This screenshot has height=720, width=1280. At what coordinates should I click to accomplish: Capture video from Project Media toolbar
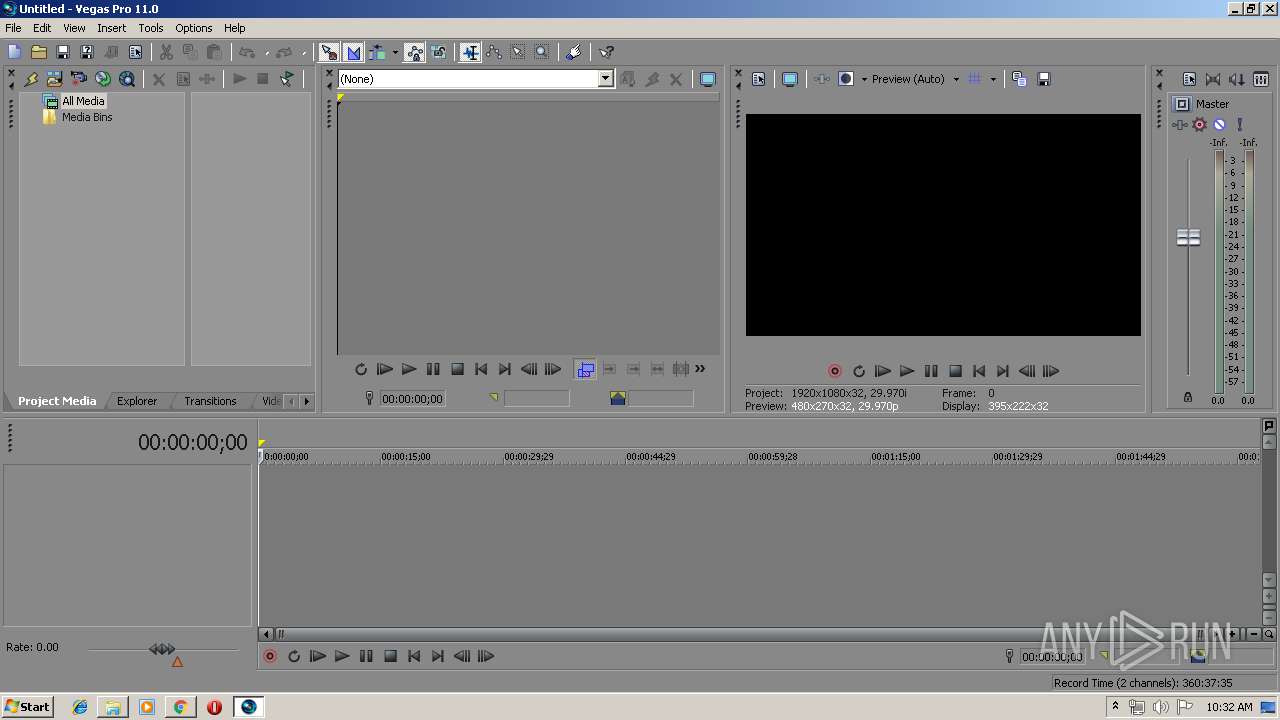(x=78, y=79)
